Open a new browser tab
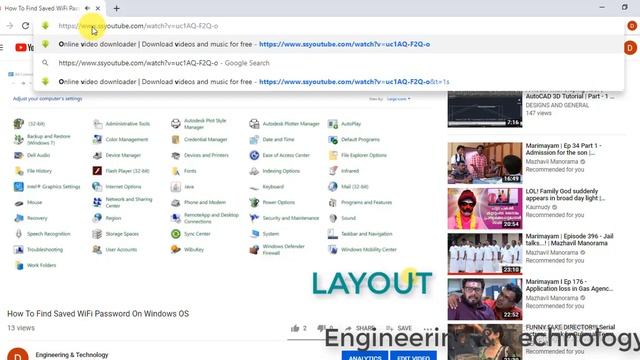Image resolution: width=640 pixels, height=360 pixels. (x=116, y=8)
